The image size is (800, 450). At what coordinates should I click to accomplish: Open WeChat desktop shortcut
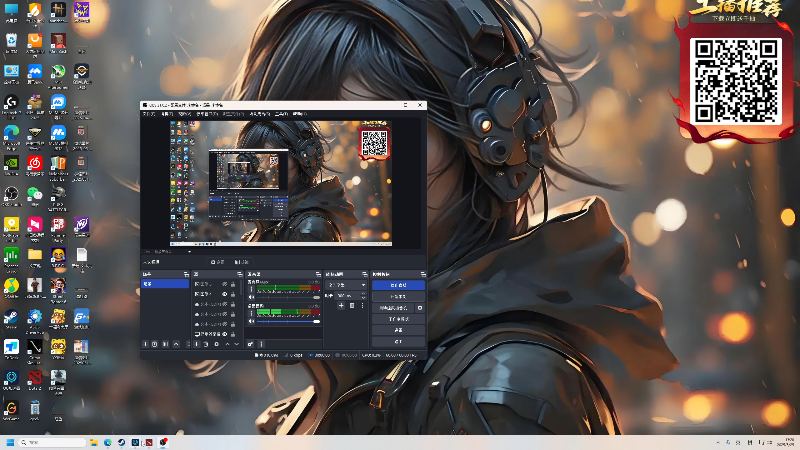click(x=35, y=194)
